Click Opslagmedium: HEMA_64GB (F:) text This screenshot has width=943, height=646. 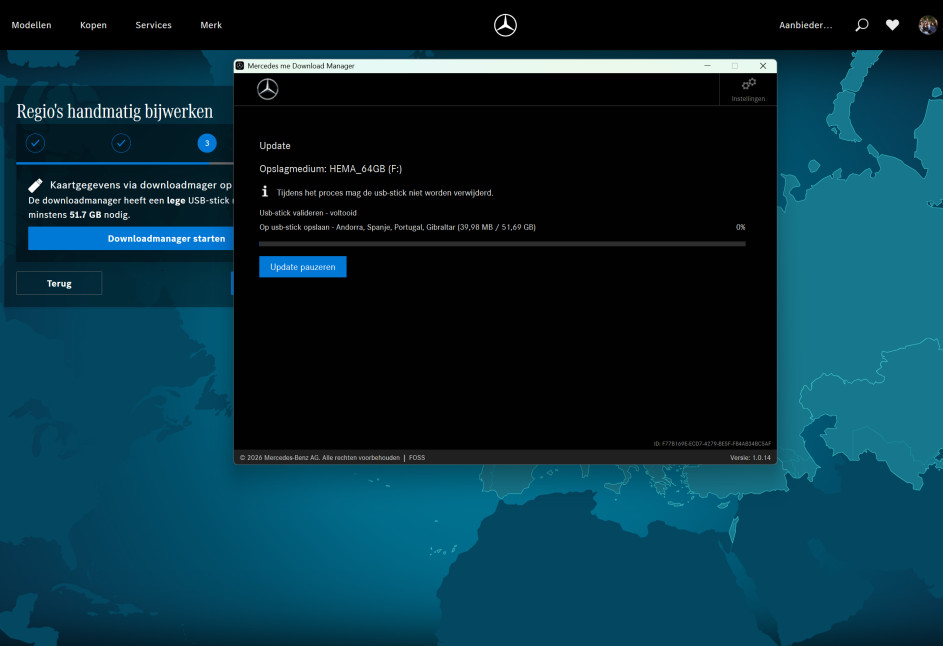pyautogui.click(x=330, y=169)
